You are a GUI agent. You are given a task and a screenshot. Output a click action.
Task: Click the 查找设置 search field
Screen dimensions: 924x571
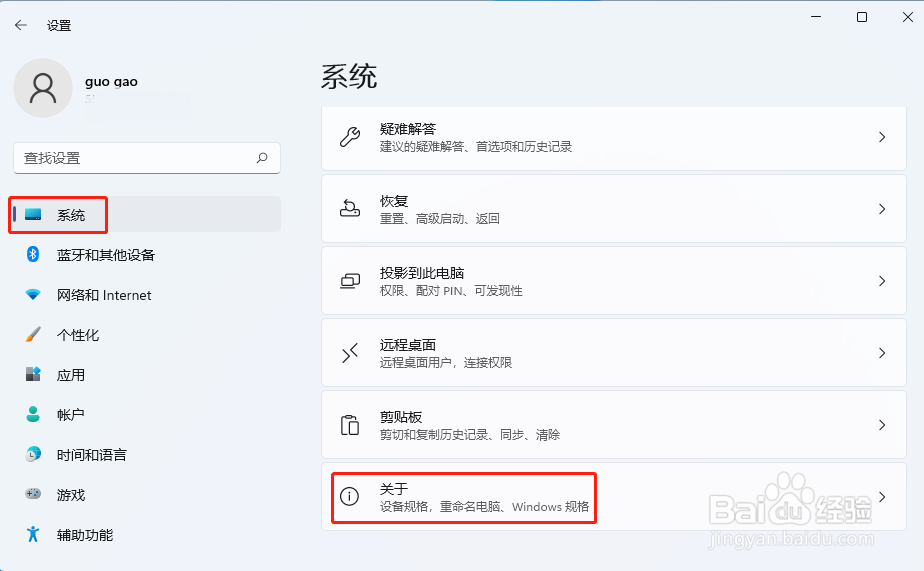tap(147, 158)
